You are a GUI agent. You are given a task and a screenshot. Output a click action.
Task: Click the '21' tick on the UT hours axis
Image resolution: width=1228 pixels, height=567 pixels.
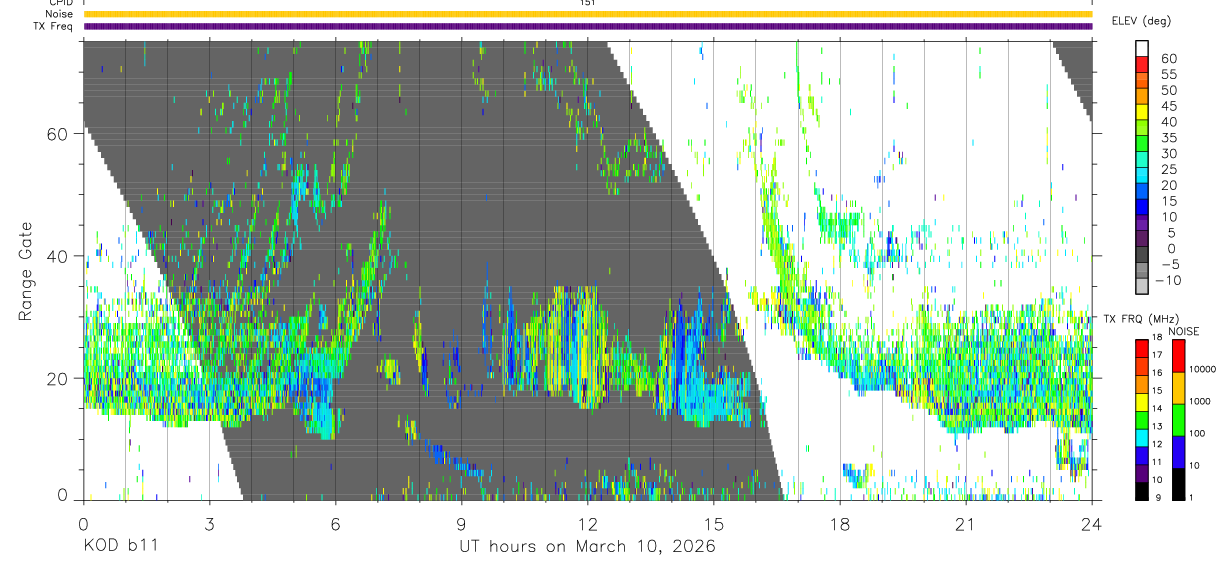click(x=966, y=523)
